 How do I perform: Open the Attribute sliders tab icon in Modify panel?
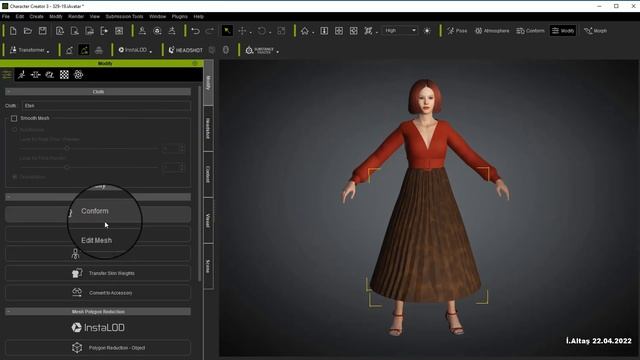[x=7, y=74]
